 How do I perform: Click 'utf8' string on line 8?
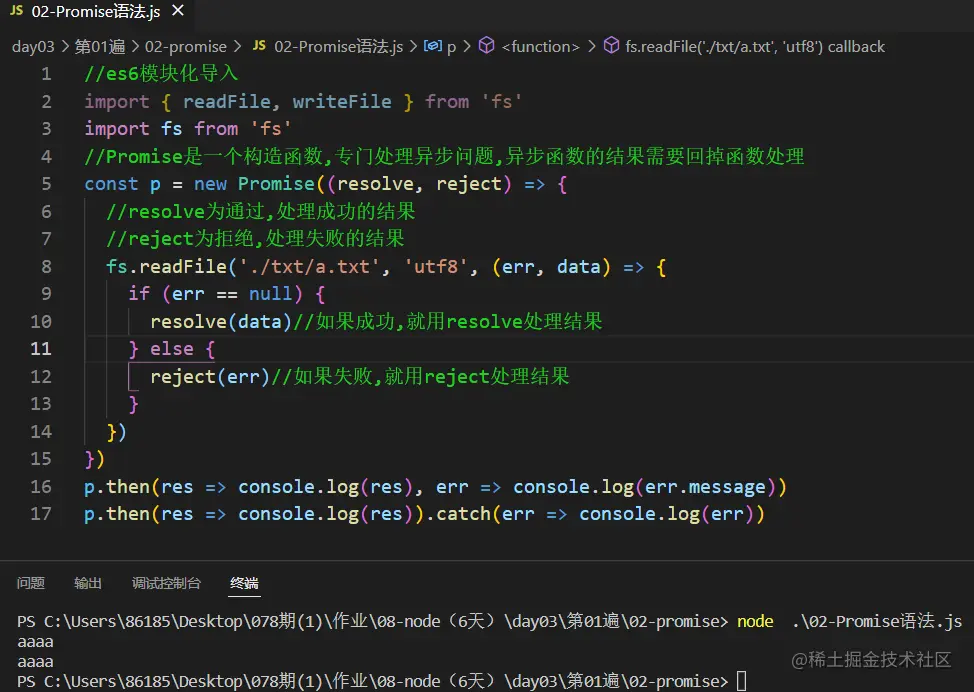435,266
